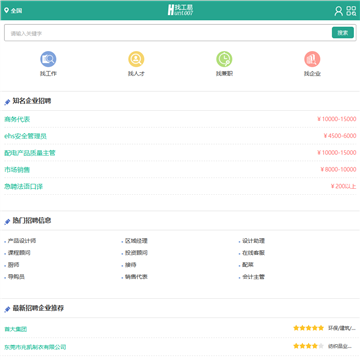360x360 pixels.
Task: Click the ￥200以上 salary text
Action: point(343,186)
